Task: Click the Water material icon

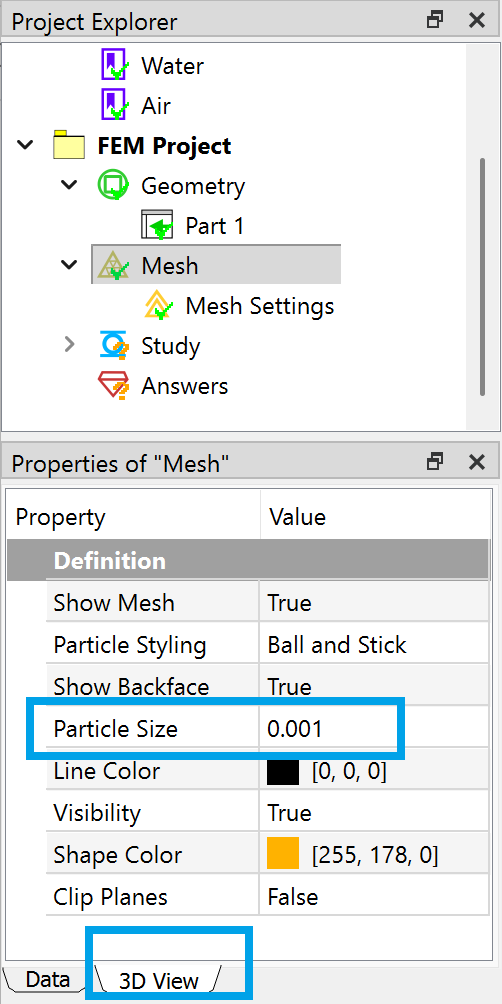Action: (113, 66)
